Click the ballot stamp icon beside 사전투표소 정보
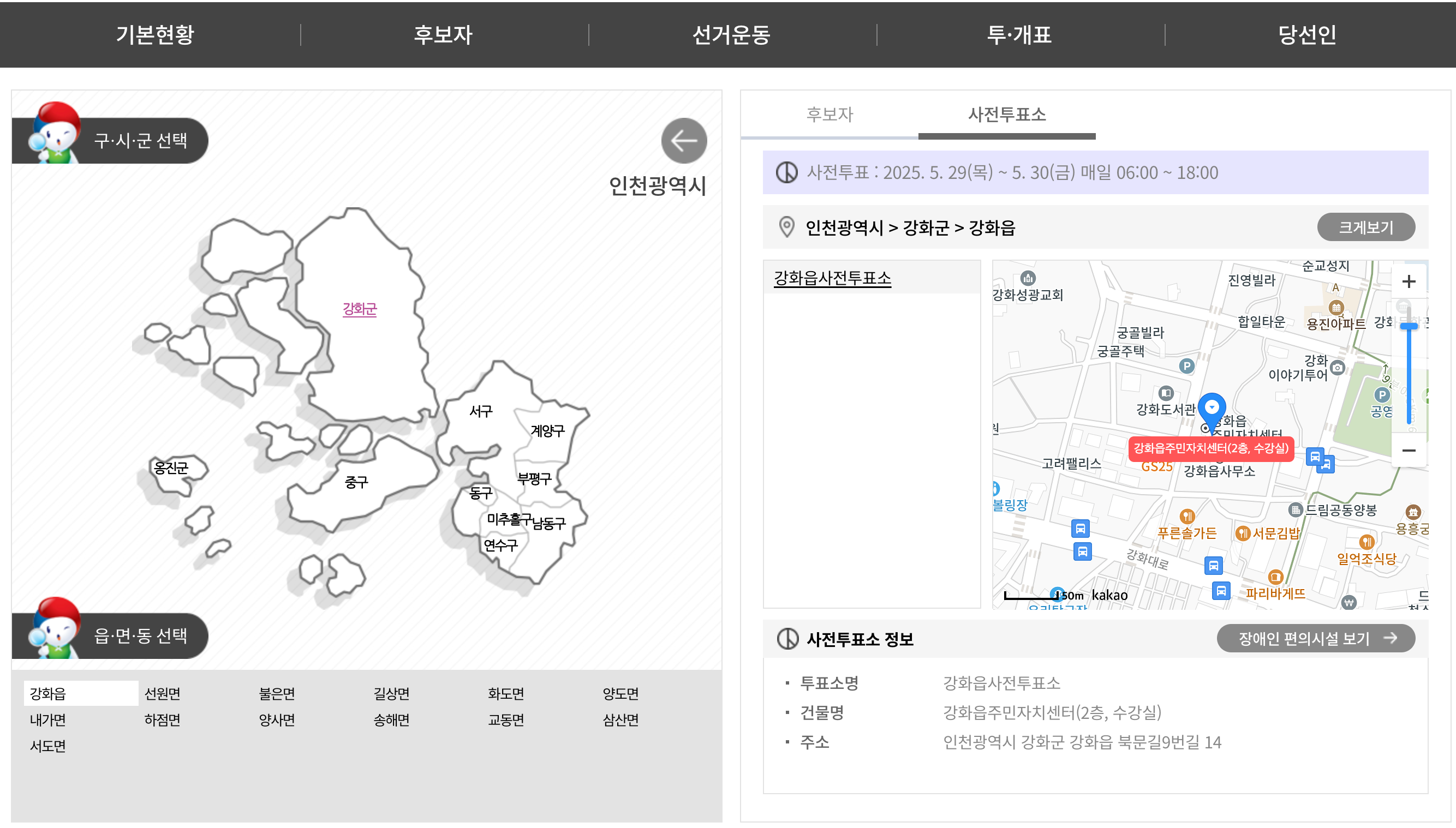Screen dimensions: 1456x828 (787, 639)
